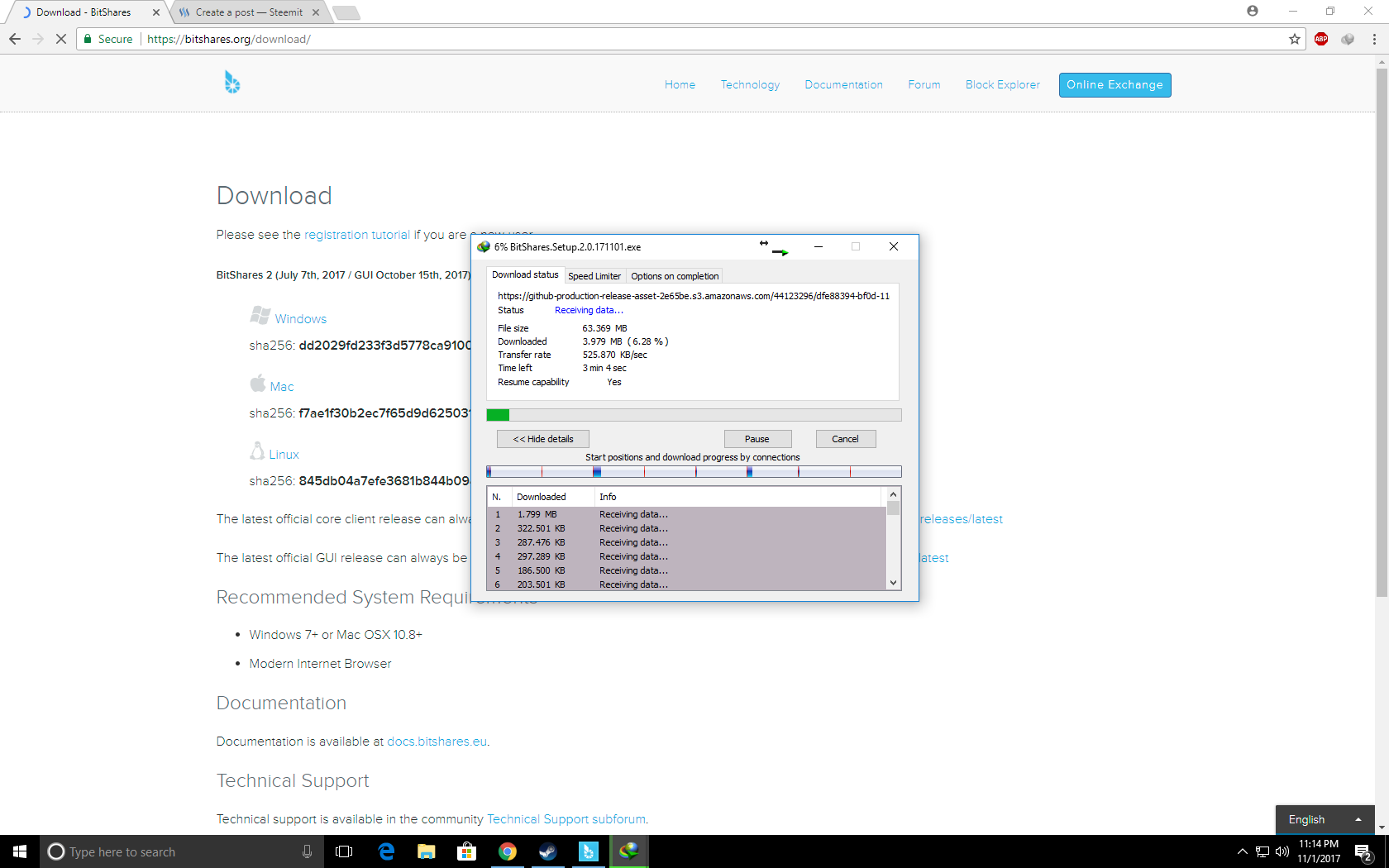This screenshot has width=1389, height=868.
Task: Select the Download - BitShares browser tab
Action: click(x=84, y=12)
